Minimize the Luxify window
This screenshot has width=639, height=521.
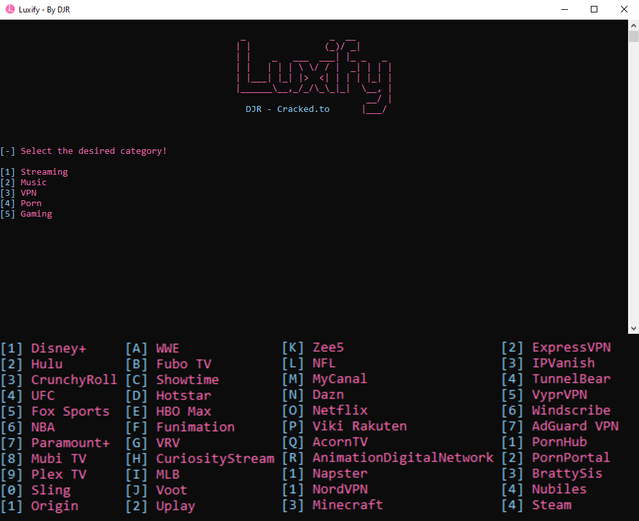click(x=564, y=9)
